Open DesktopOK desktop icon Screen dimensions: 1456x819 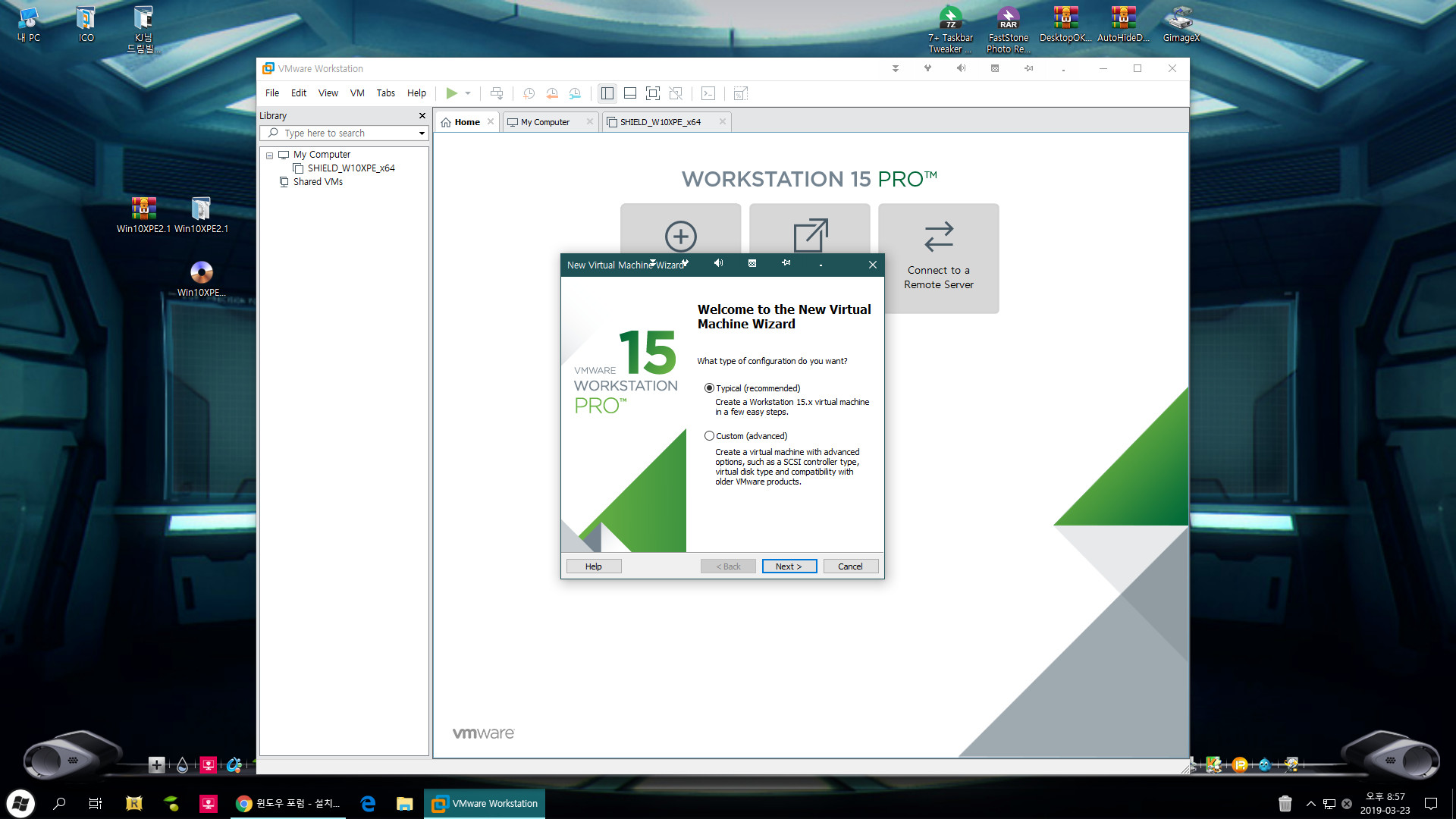[1065, 24]
